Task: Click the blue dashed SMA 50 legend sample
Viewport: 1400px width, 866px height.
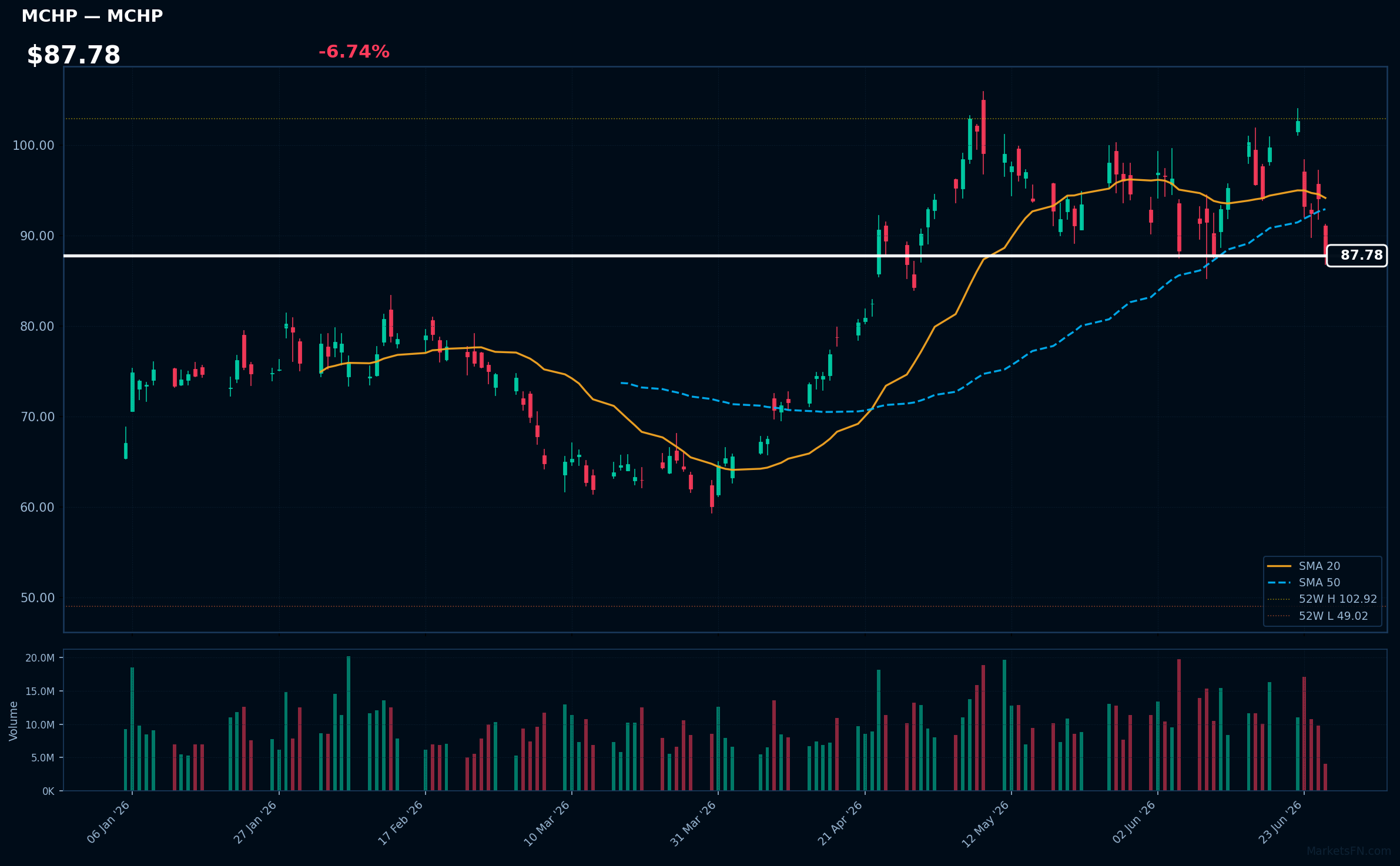Action: coord(1279,582)
